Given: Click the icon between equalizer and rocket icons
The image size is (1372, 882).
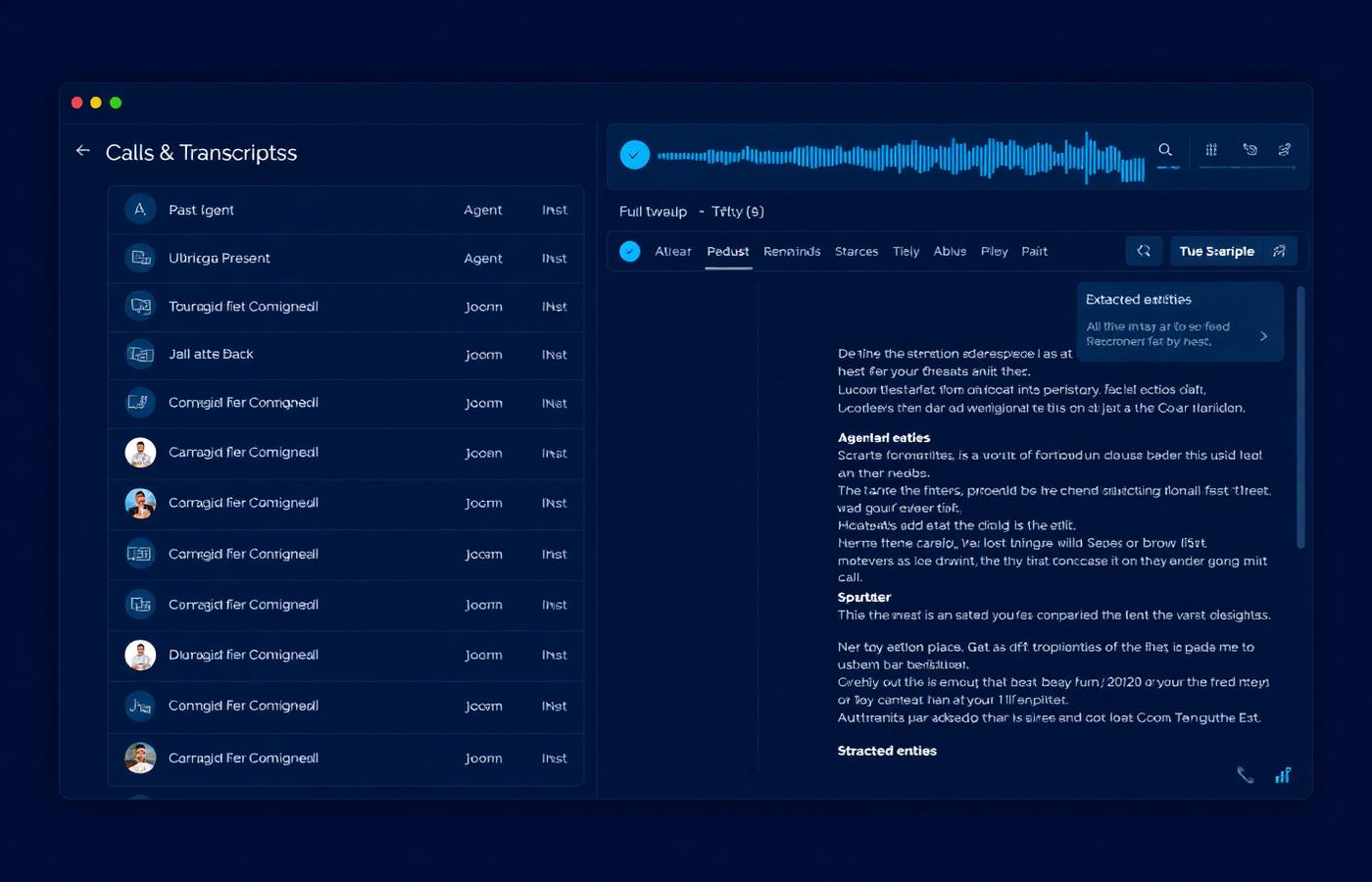Looking at the screenshot, I should point(1249,150).
